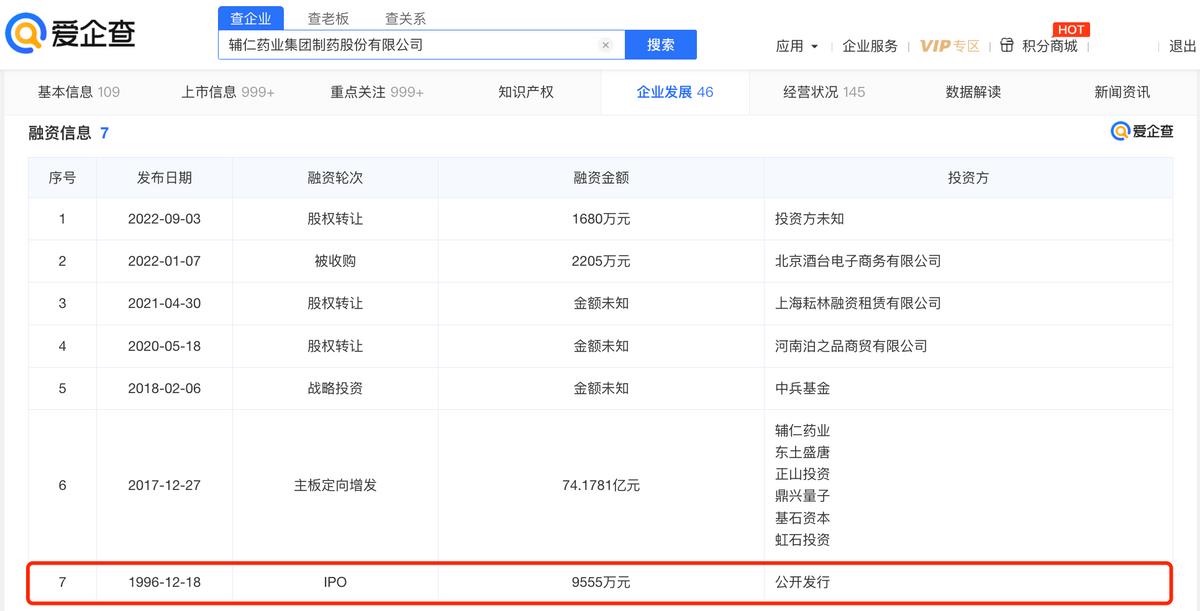Open the 新闻资讯 tab
Image resolution: width=1200 pixels, height=611 pixels.
point(1122,92)
